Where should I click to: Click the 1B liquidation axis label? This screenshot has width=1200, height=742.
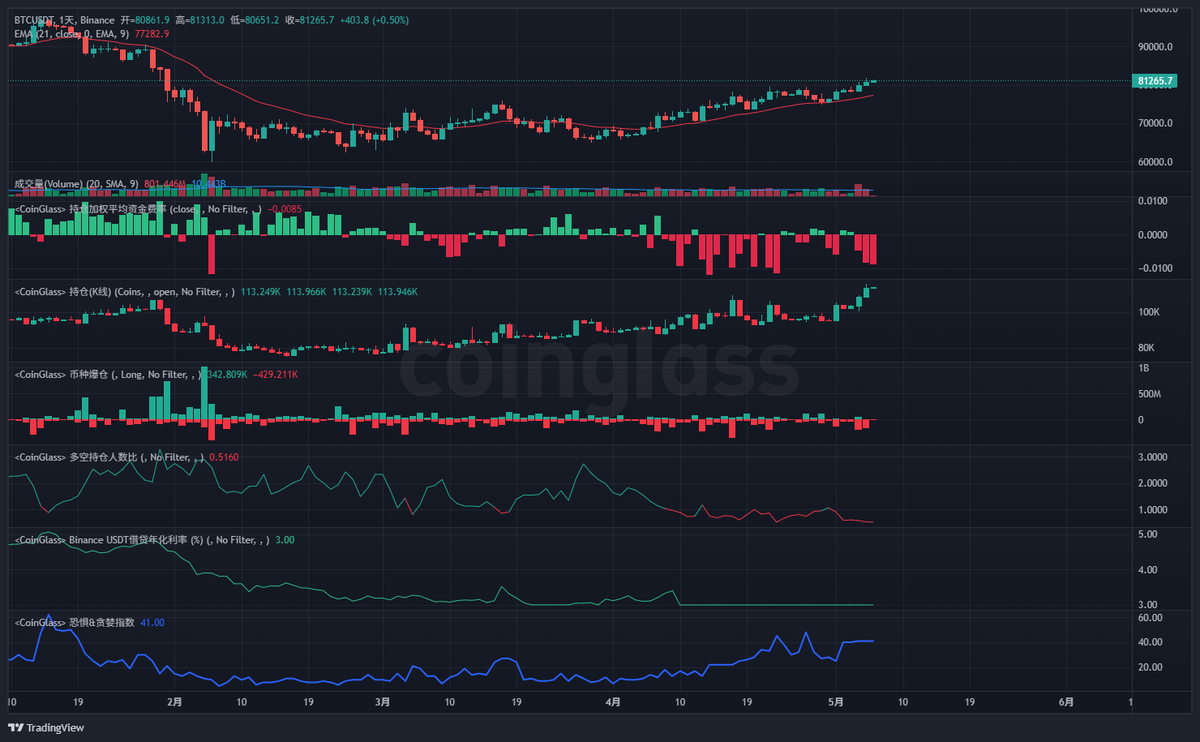(1145, 368)
